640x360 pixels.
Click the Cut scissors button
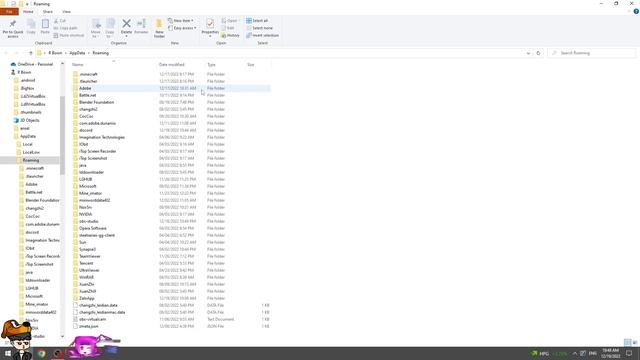60,21
